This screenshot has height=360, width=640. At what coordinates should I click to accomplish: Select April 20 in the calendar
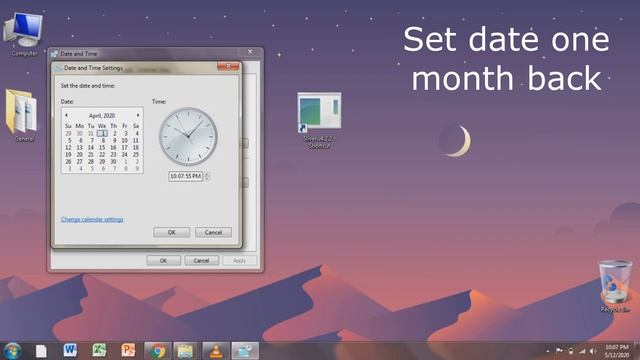pos(80,155)
